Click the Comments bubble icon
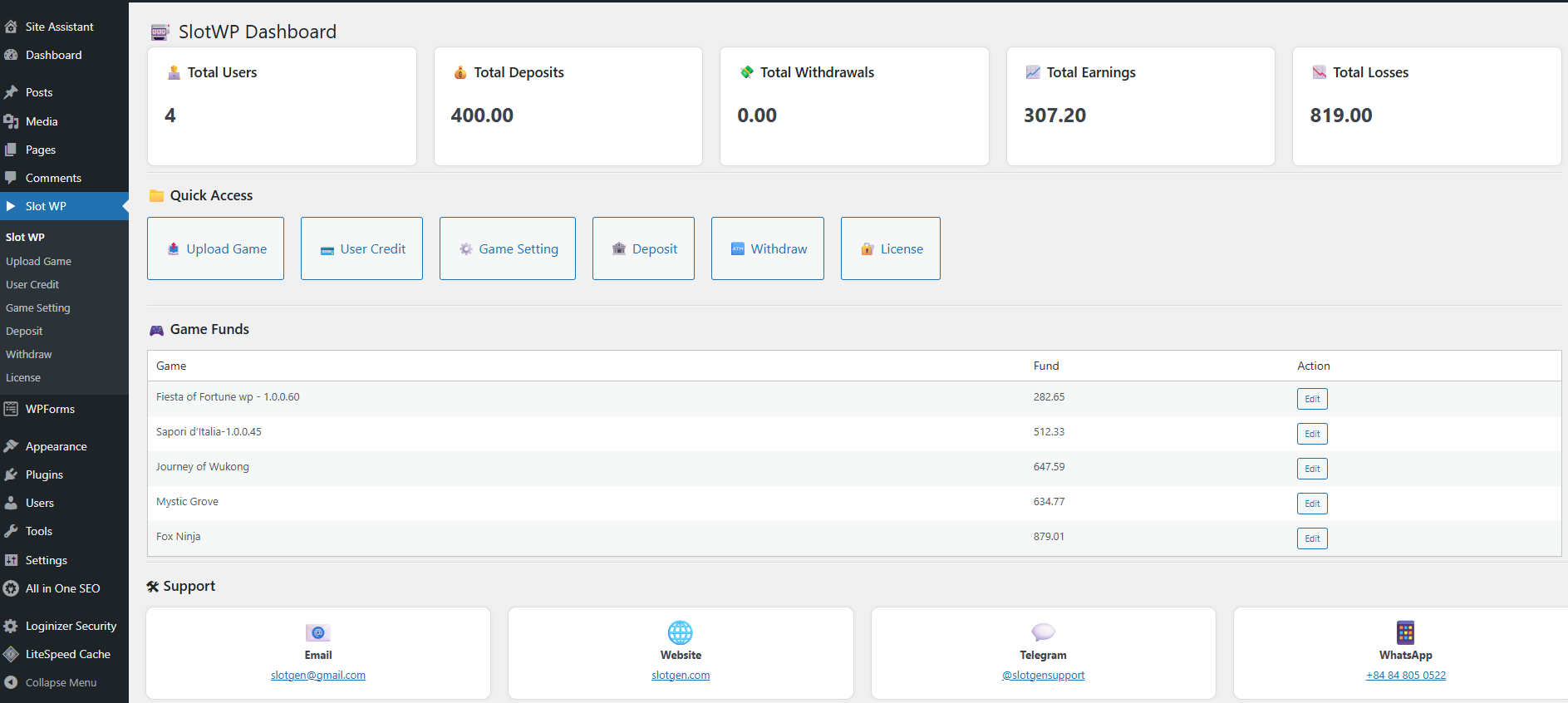 [11, 178]
